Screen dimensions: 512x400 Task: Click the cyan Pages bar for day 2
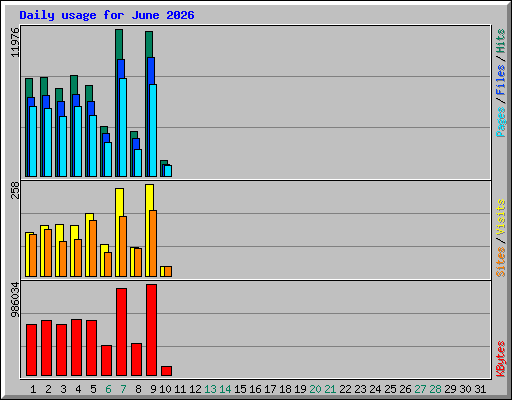(48, 142)
